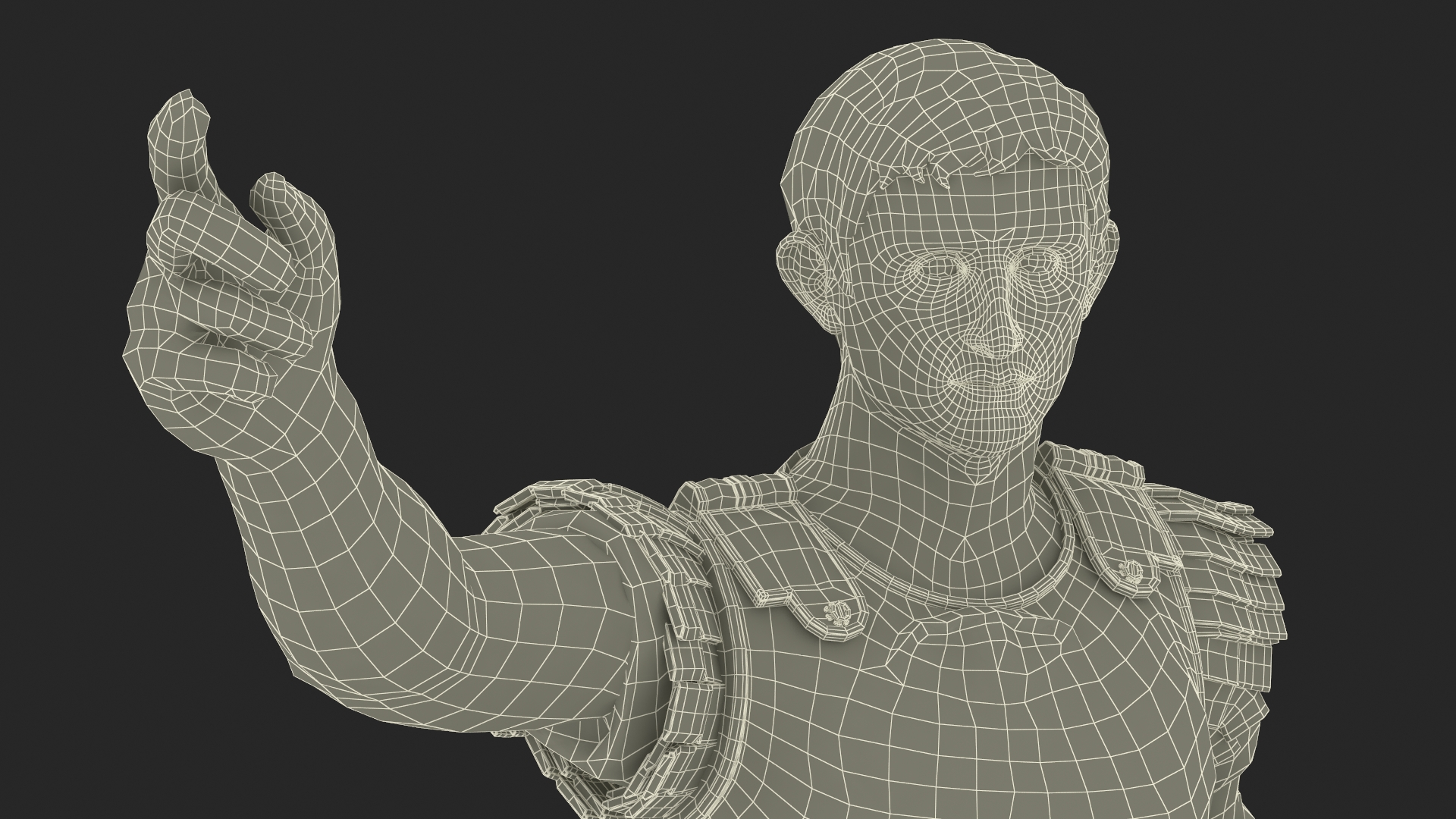Click the statue's right eye on screen
Screen dimensions: 1456x819
pyautogui.click(x=1037, y=264)
